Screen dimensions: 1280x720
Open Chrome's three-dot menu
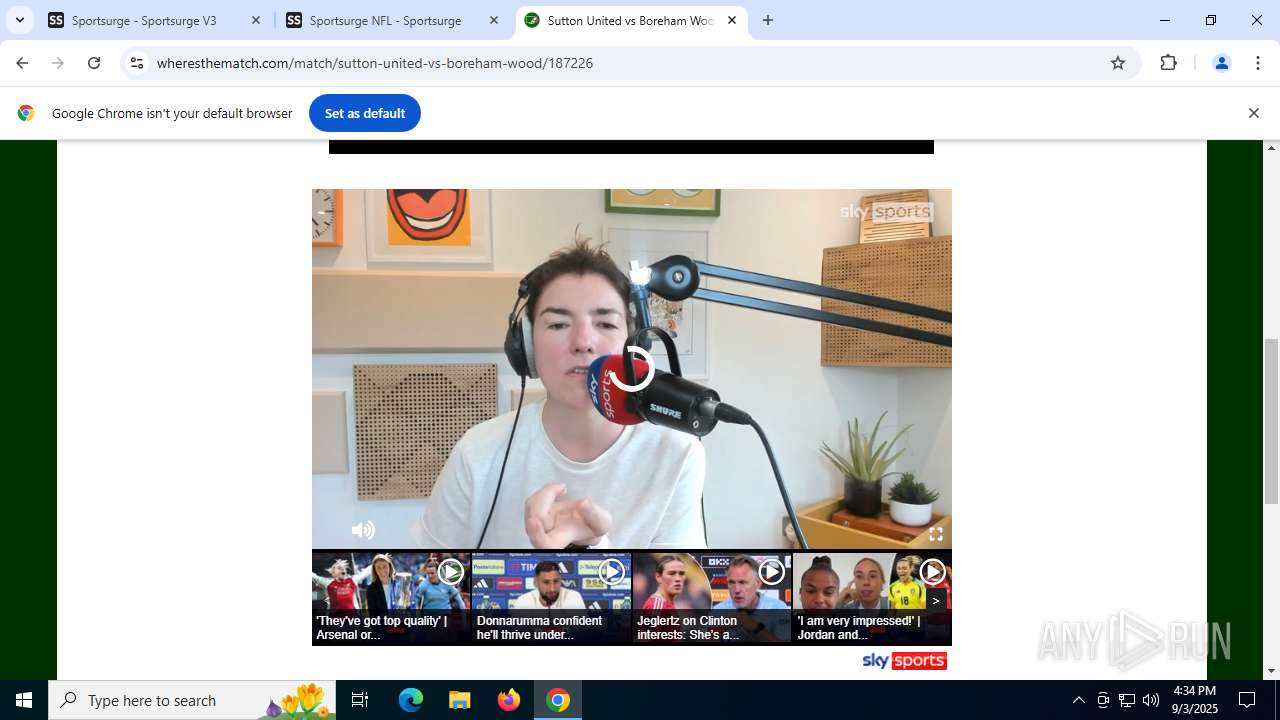[1257, 63]
